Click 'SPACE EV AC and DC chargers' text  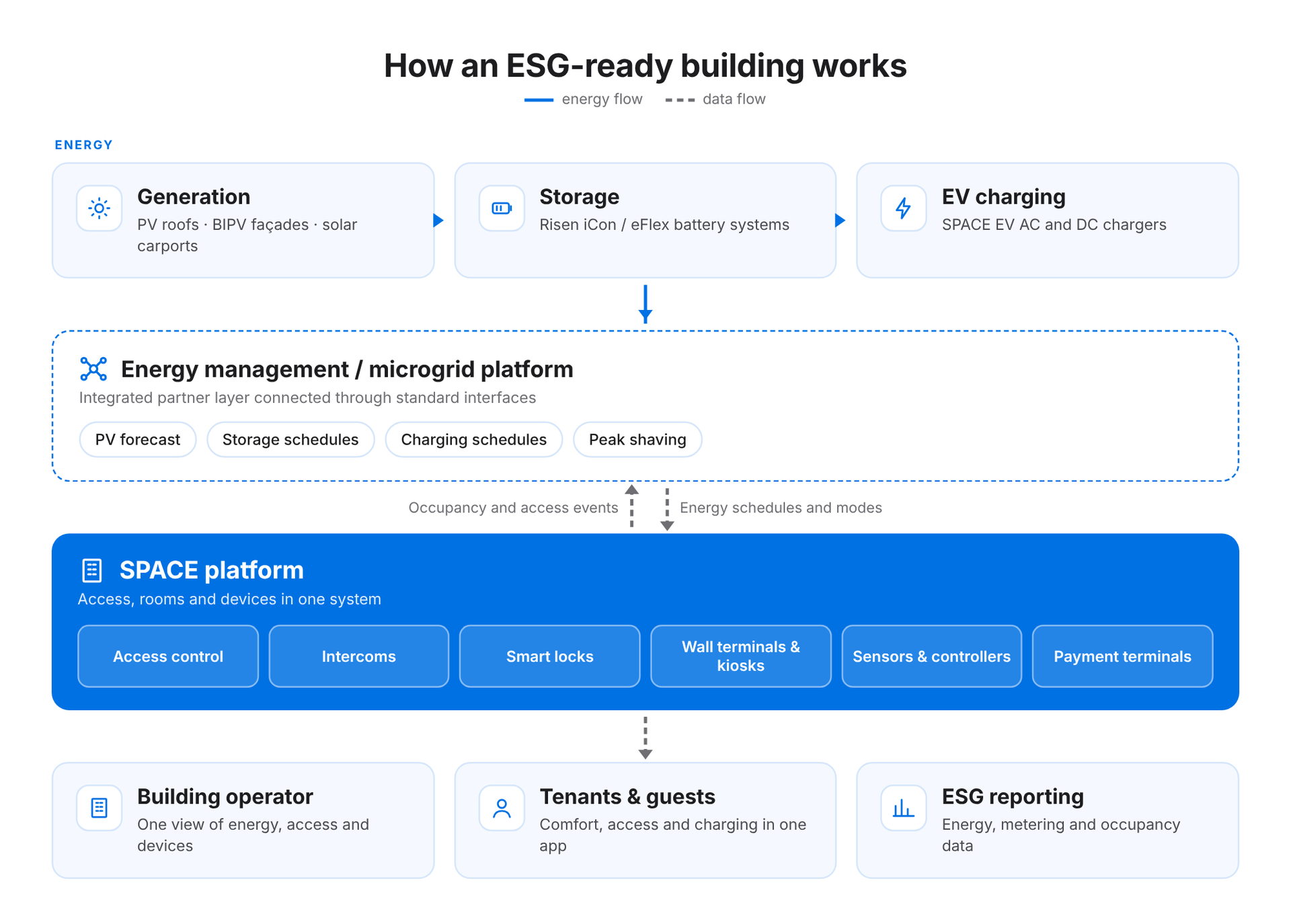[x=1054, y=225]
